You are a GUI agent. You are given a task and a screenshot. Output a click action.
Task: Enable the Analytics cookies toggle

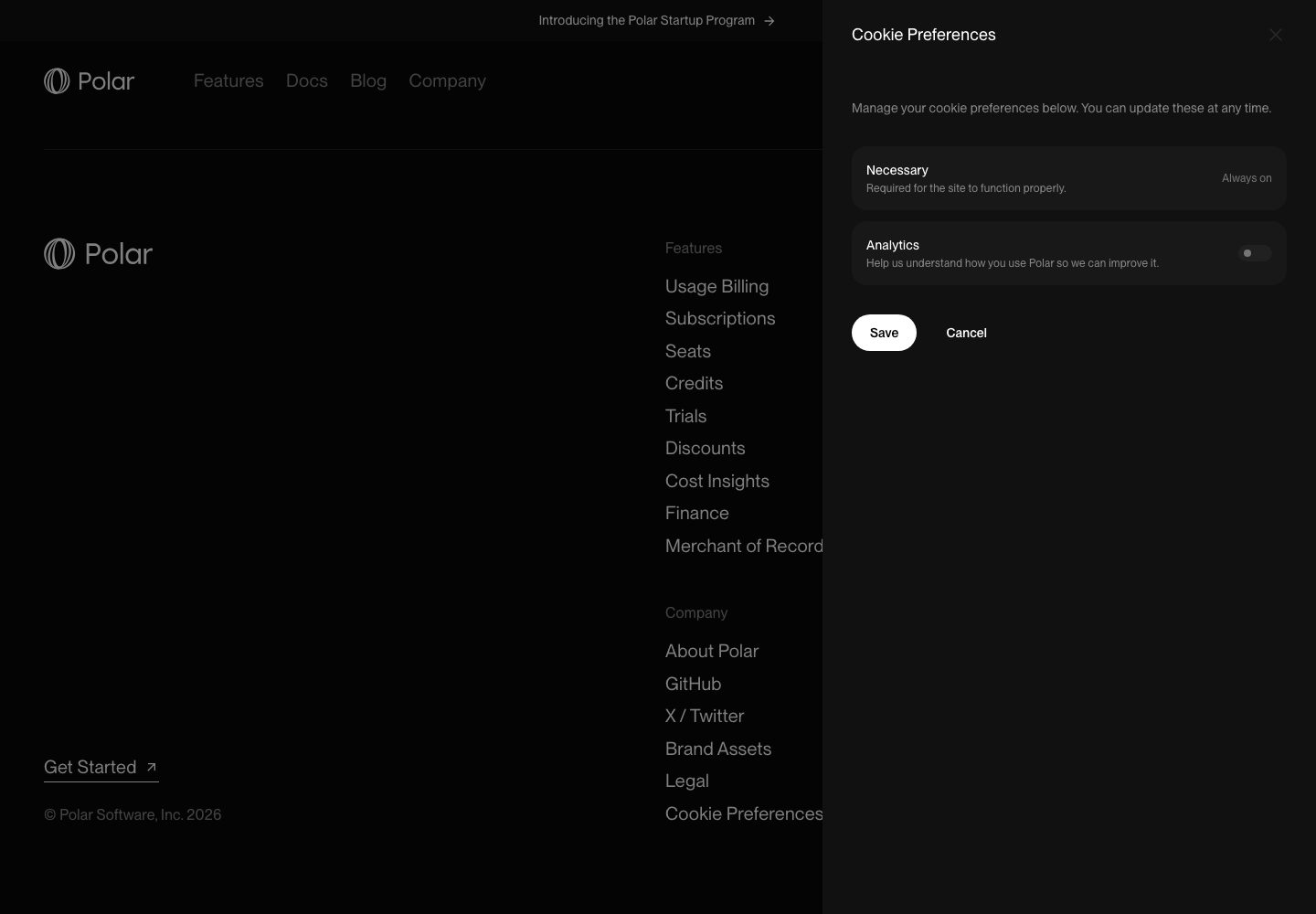(x=1255, y=253)
